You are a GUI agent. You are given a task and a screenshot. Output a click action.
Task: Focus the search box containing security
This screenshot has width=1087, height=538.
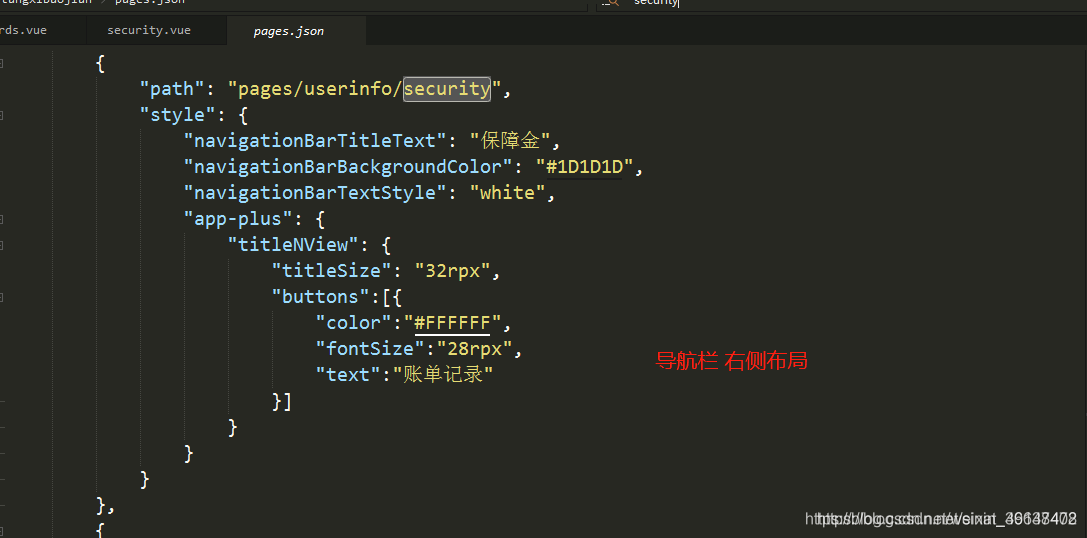point(840,3)
